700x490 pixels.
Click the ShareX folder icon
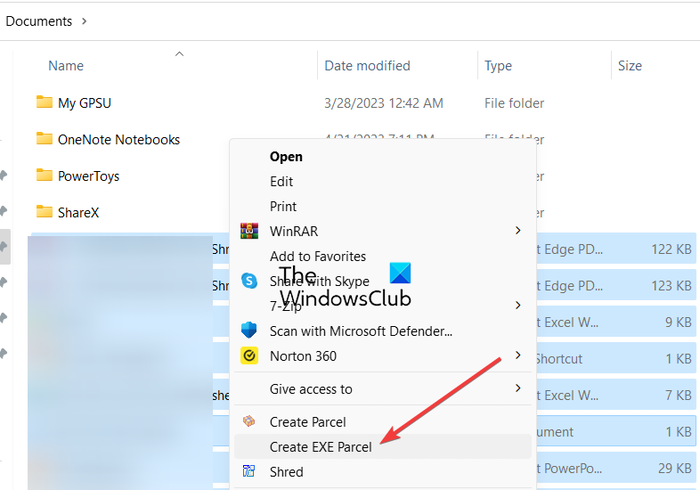coord(44,212)
